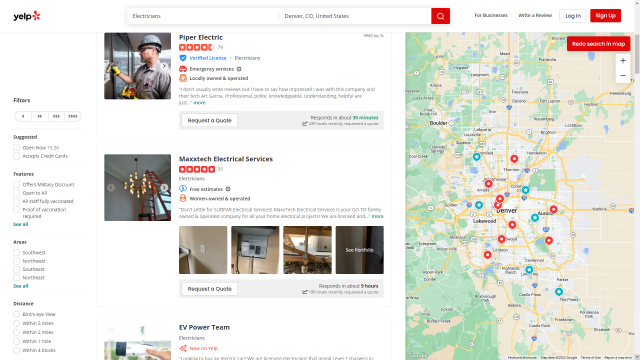The height and width of the screenshot is (360, 640).
Task: Select Bird's-eye View distance
Action: click(16, 314)
